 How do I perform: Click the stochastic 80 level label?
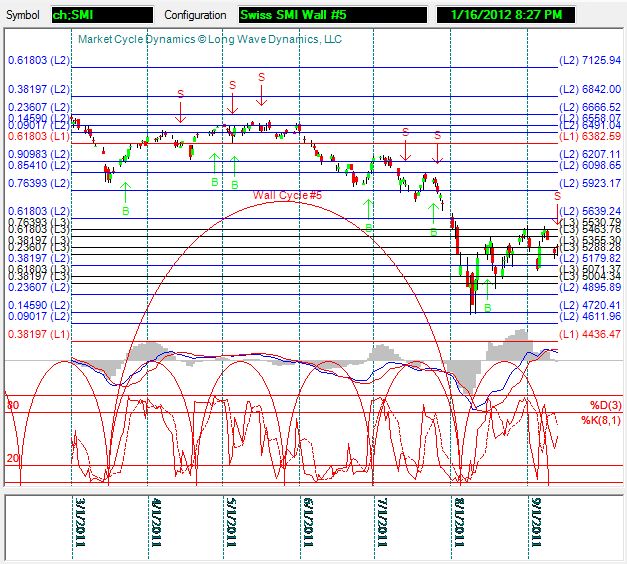[13, 405]
